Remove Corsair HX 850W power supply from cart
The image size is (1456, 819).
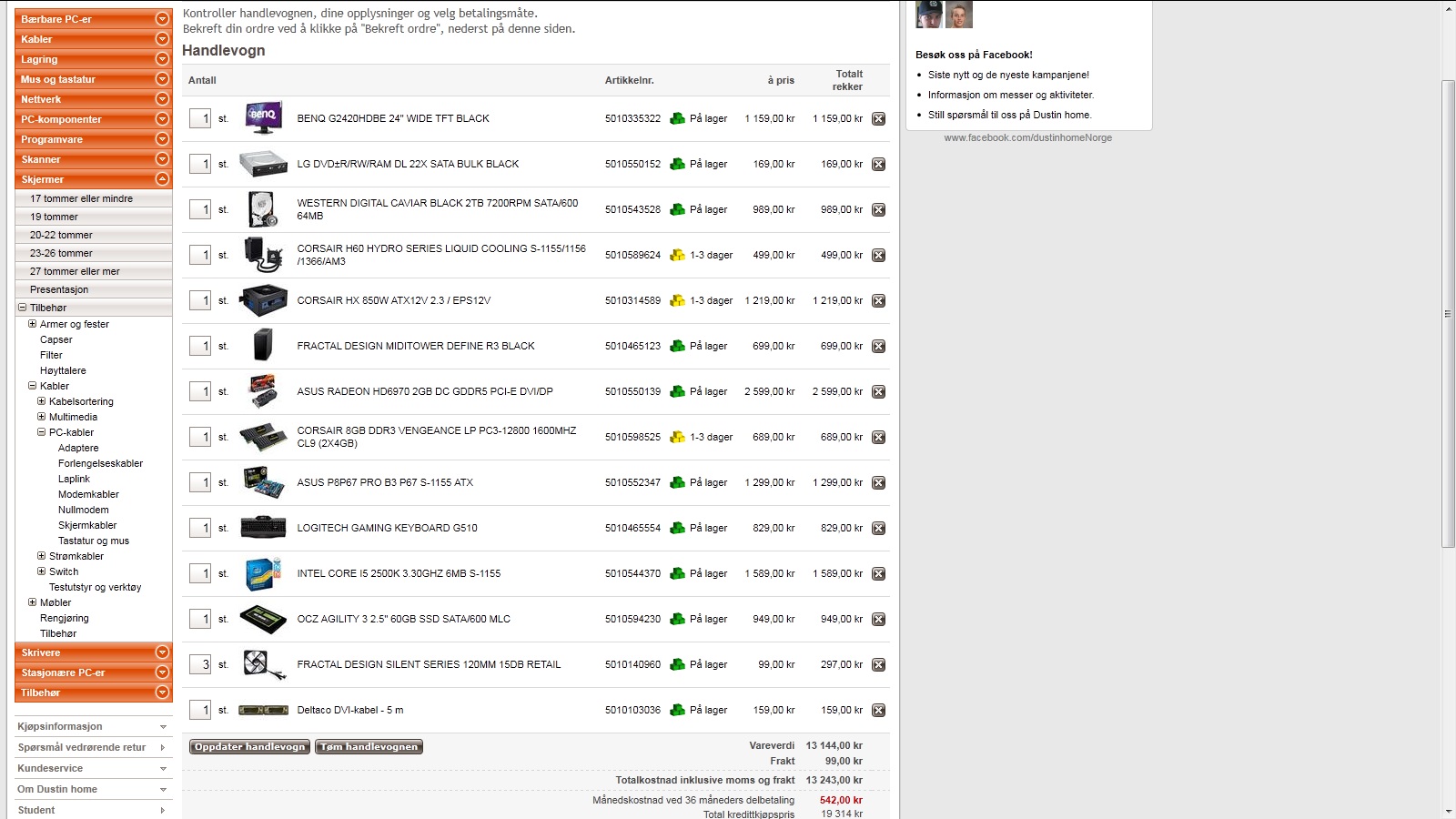click(878, 300)
